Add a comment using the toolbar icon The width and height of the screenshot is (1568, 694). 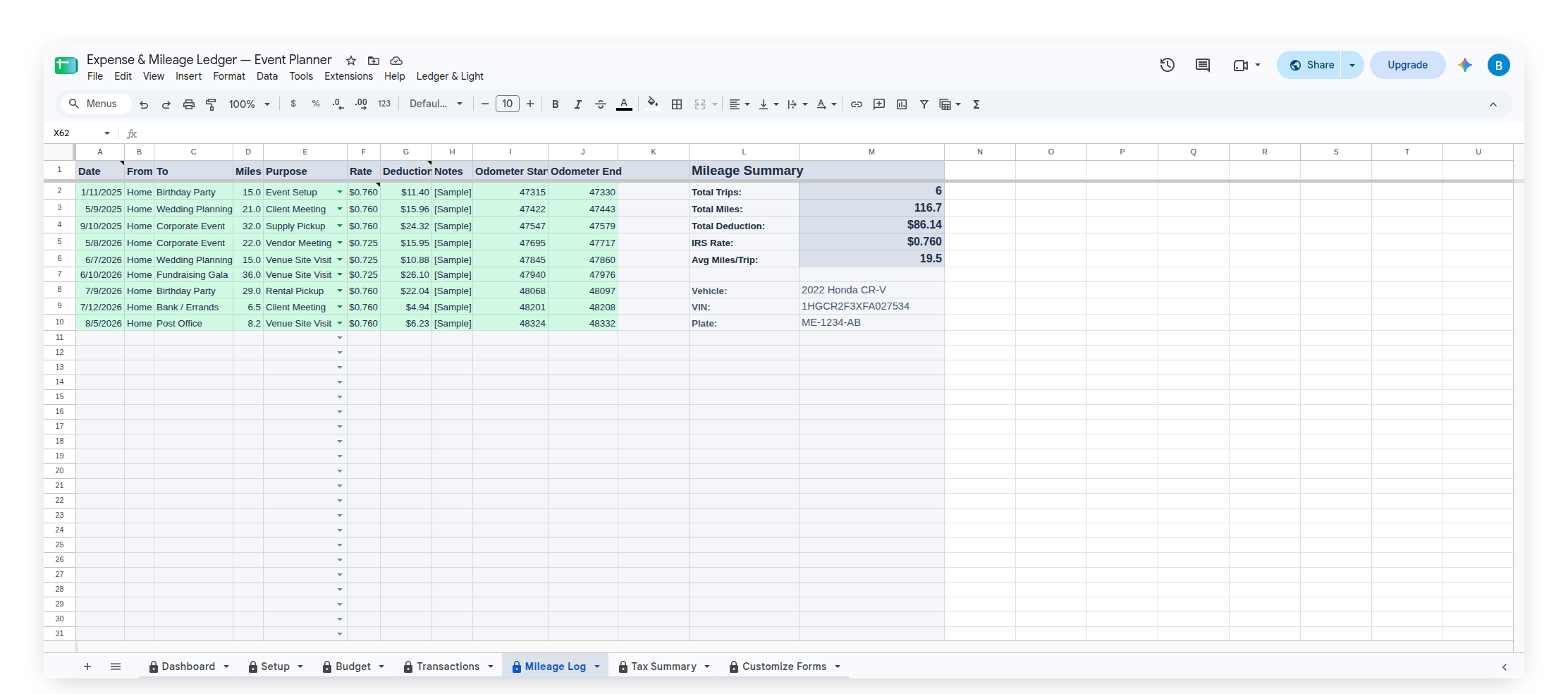879,104
